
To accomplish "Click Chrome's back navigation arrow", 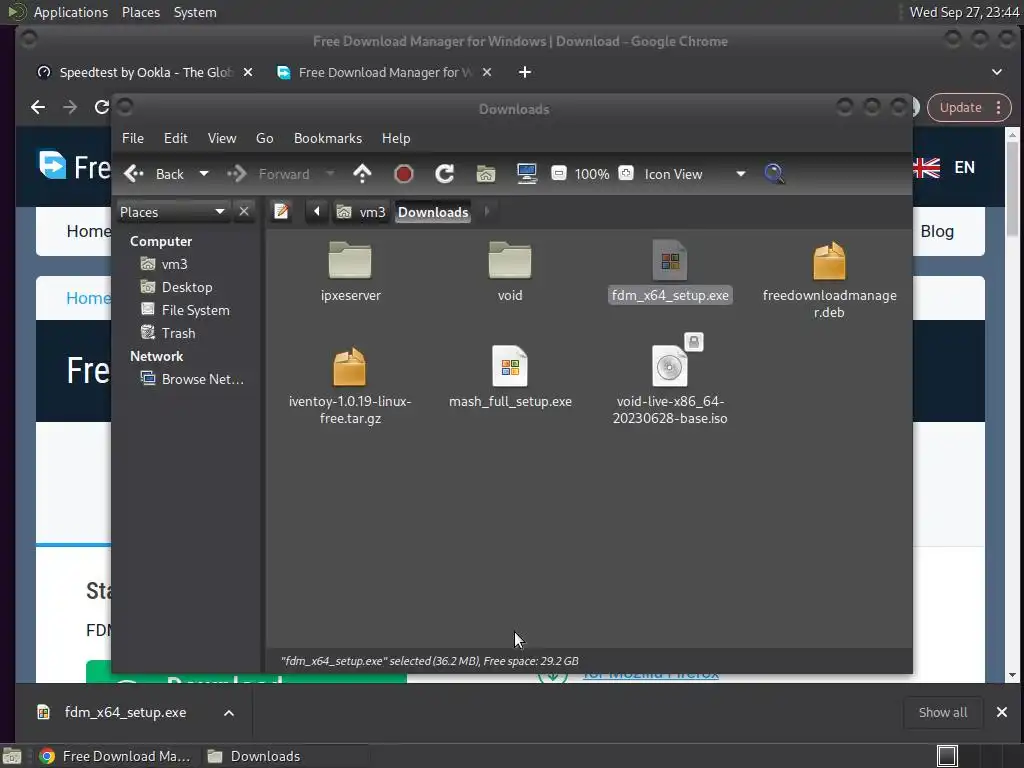I will [x=38, y=107].
